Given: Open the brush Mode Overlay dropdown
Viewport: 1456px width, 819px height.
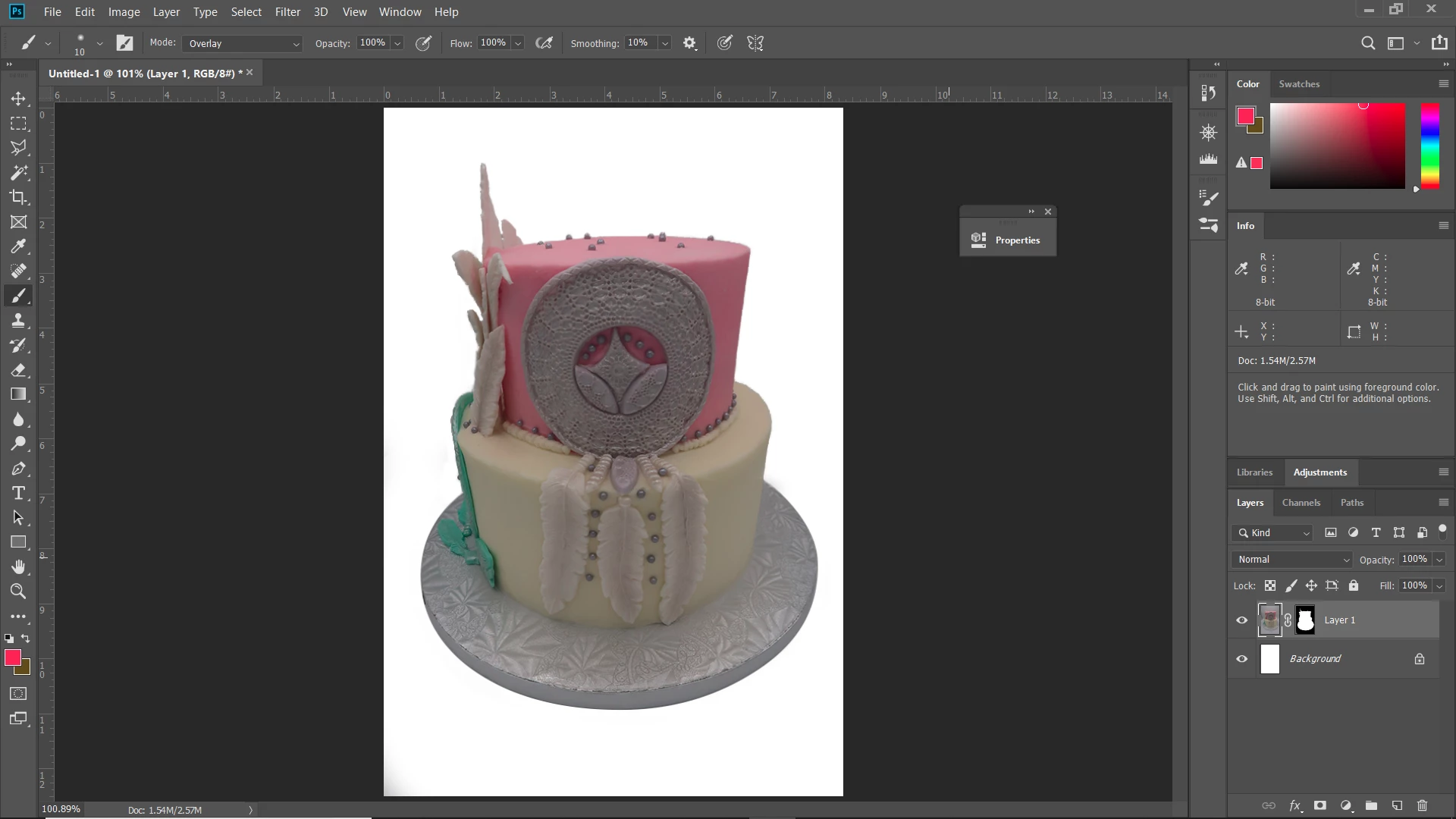Looking at the screenshot, I should click(242, 44).
